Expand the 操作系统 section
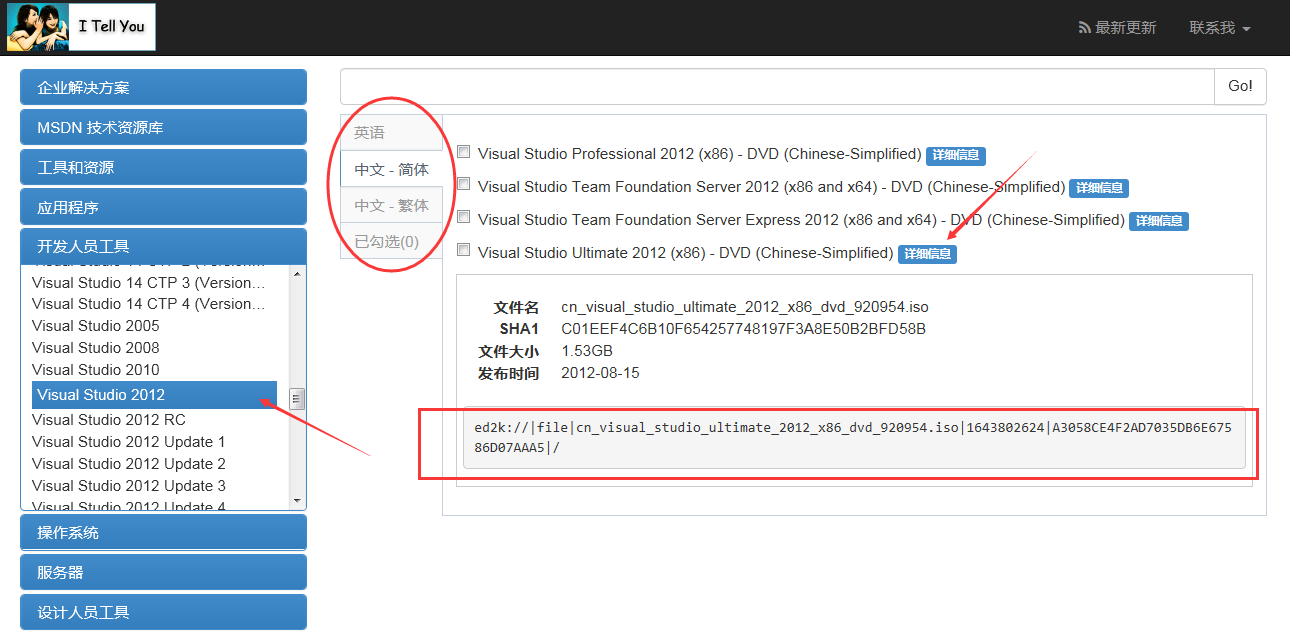Screen dimensions: 1290x637 [163, 532]
